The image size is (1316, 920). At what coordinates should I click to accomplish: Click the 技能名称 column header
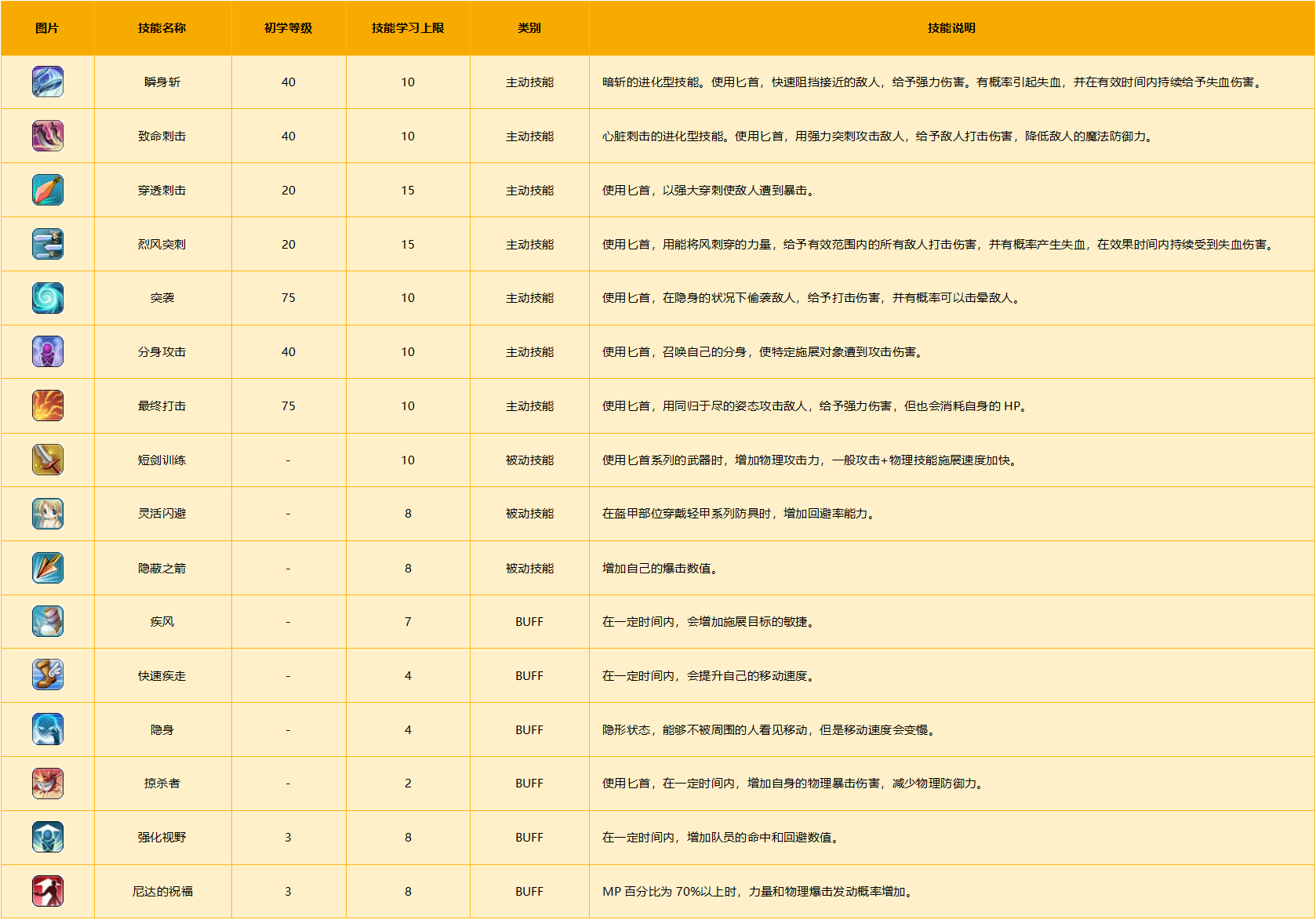coord(162,28)
